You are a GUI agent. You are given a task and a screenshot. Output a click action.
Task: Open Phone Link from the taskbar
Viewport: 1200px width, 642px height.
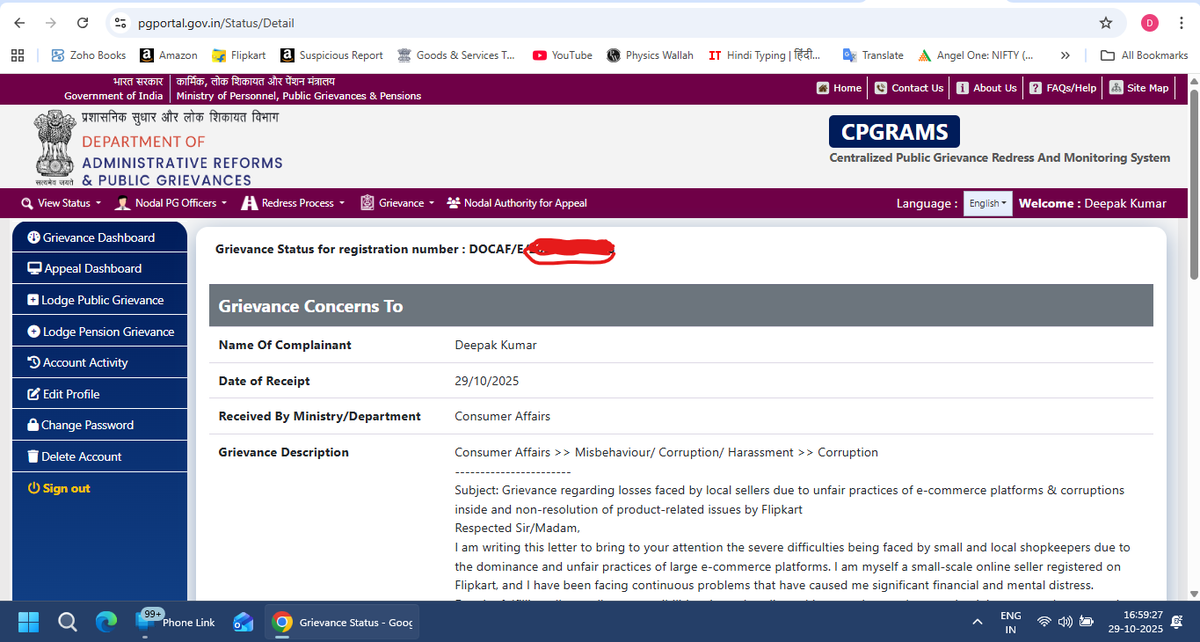(176, 621)
